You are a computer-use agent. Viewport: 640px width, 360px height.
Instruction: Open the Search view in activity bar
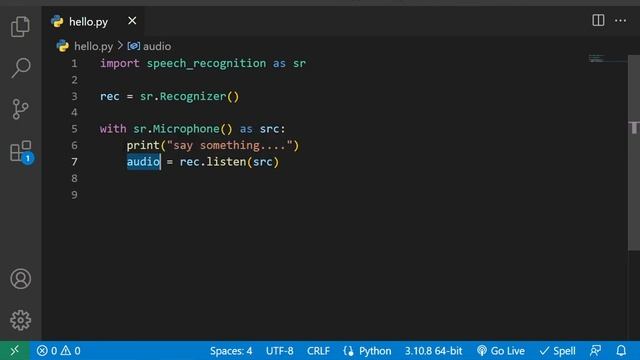point(20,68)
